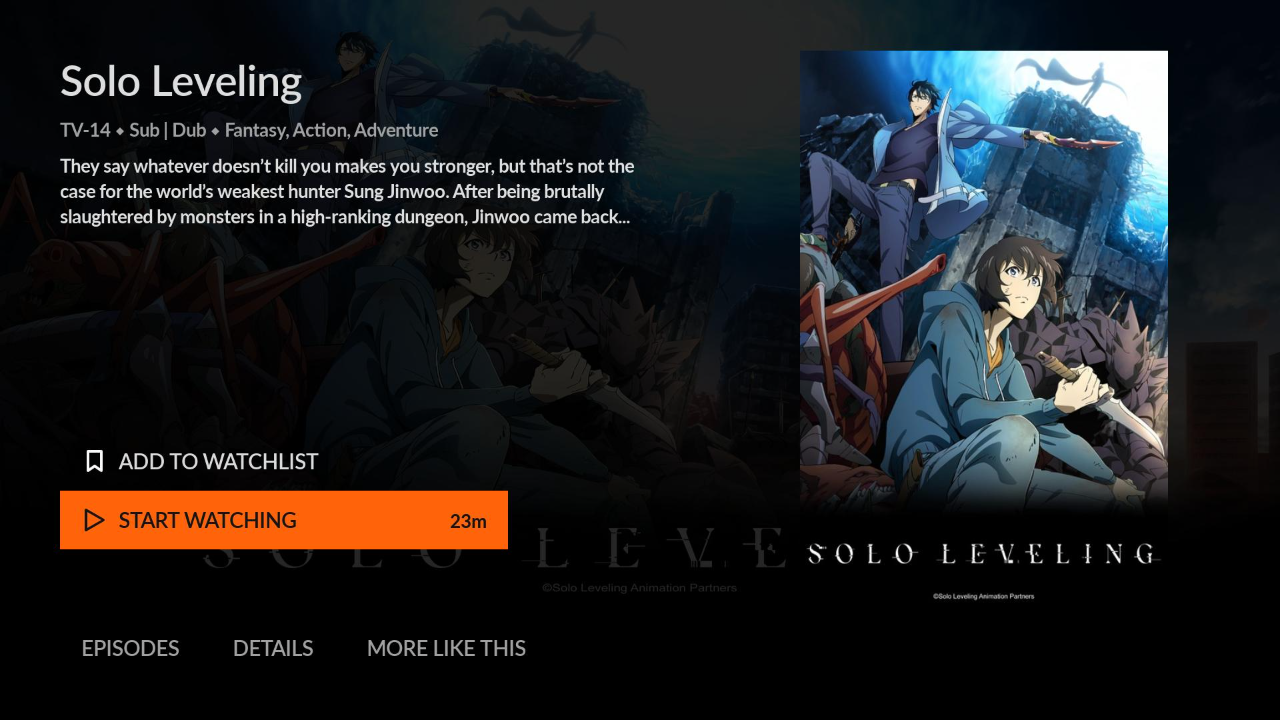This screenshot has height=720, width=1280.
Task: Click the Adventure genre tag
Action: tap(396, 130)
